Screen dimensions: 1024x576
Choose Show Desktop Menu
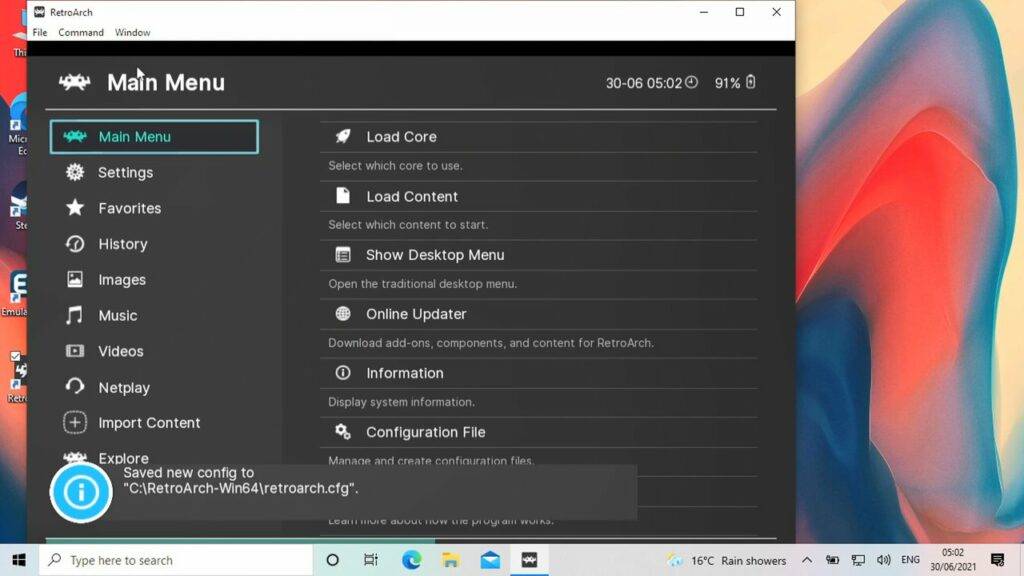coord(539,255)
